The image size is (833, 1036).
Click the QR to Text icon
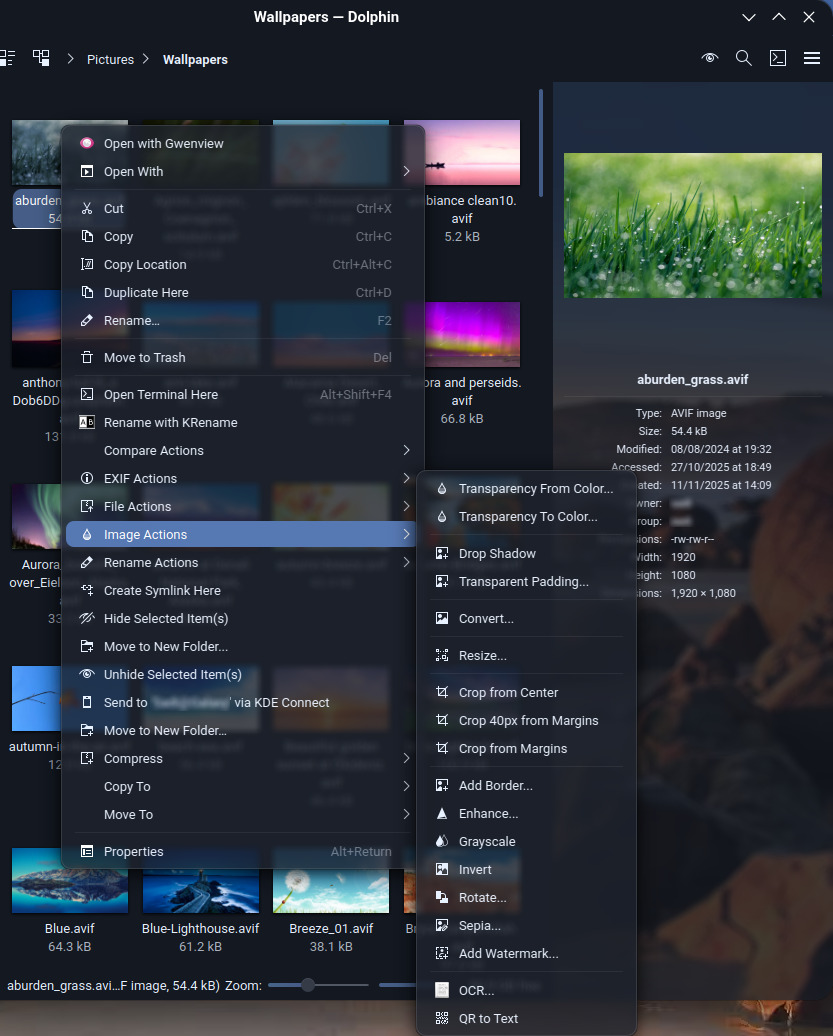point(442,1019)
